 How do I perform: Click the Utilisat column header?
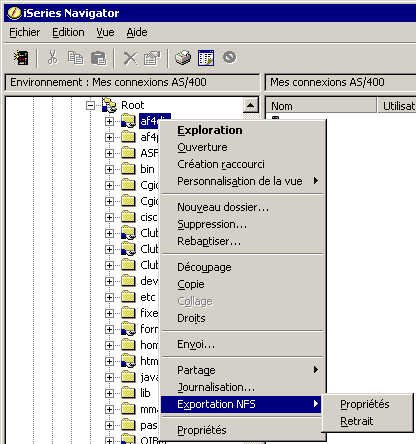(x=397, y=106)
